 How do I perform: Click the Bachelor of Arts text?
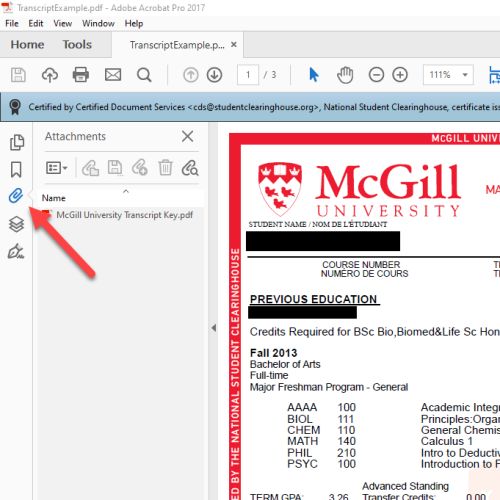point(285,364)
